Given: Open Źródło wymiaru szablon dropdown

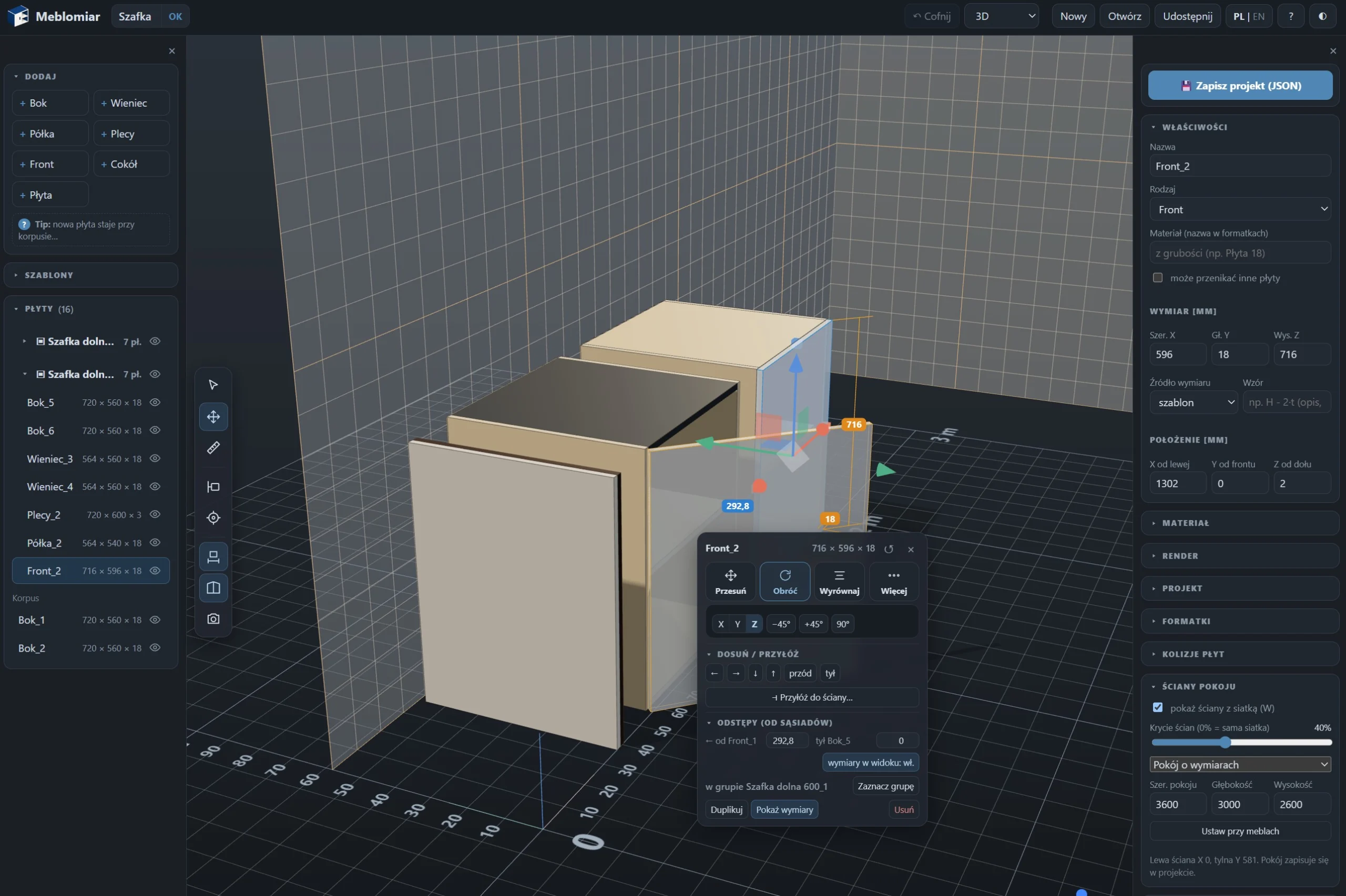Looking at the screenshot, I should [1194, 403].
